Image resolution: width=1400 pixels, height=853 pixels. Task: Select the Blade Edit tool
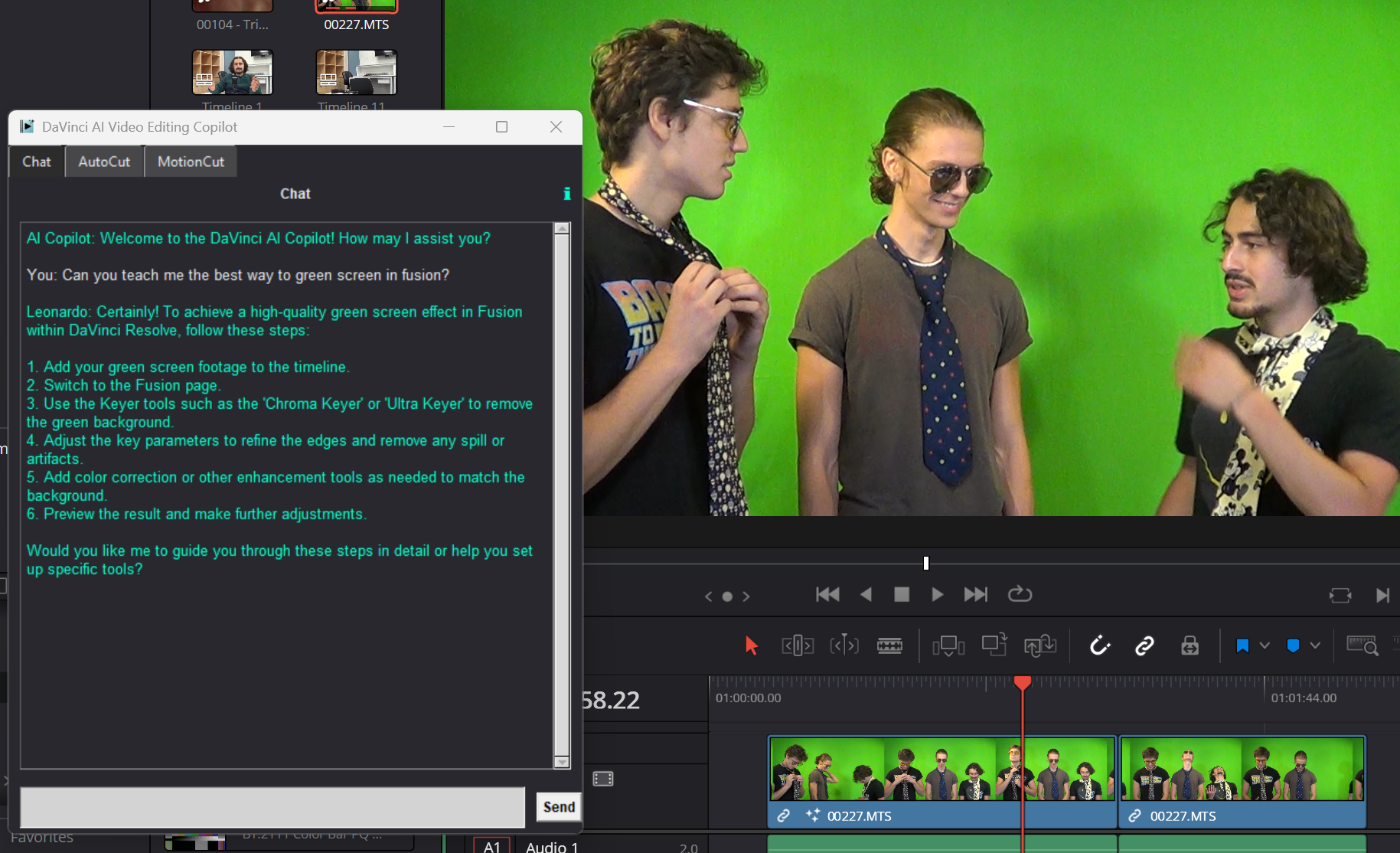[889, 645]
